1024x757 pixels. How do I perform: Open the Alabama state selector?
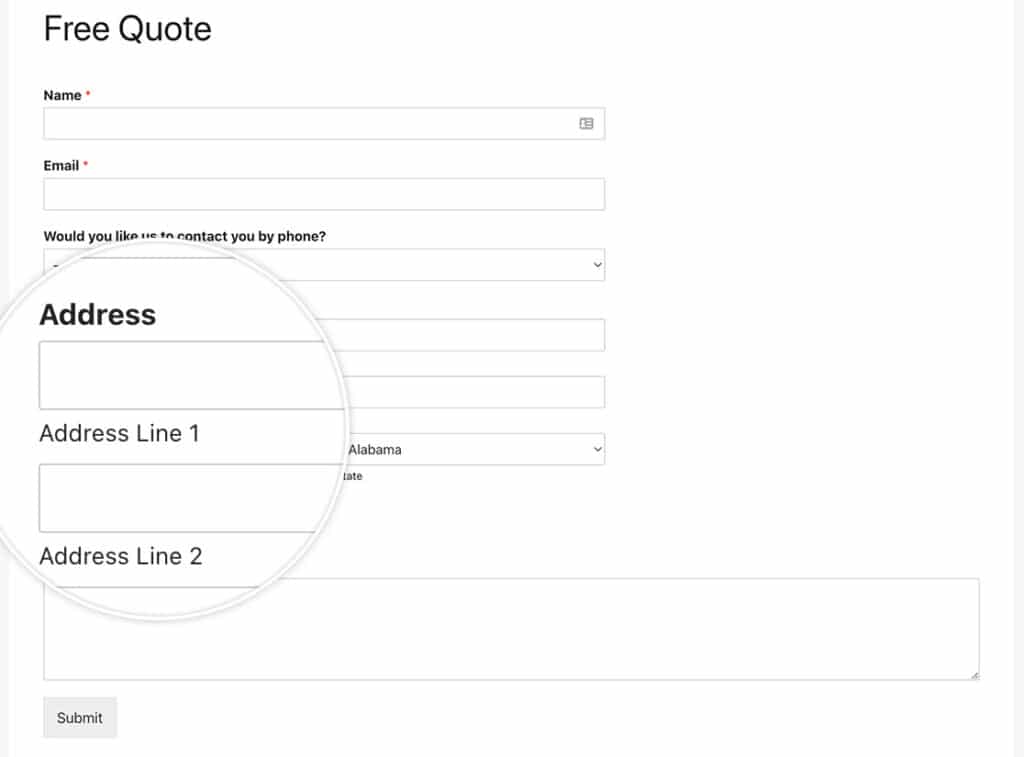pos(470,449)
